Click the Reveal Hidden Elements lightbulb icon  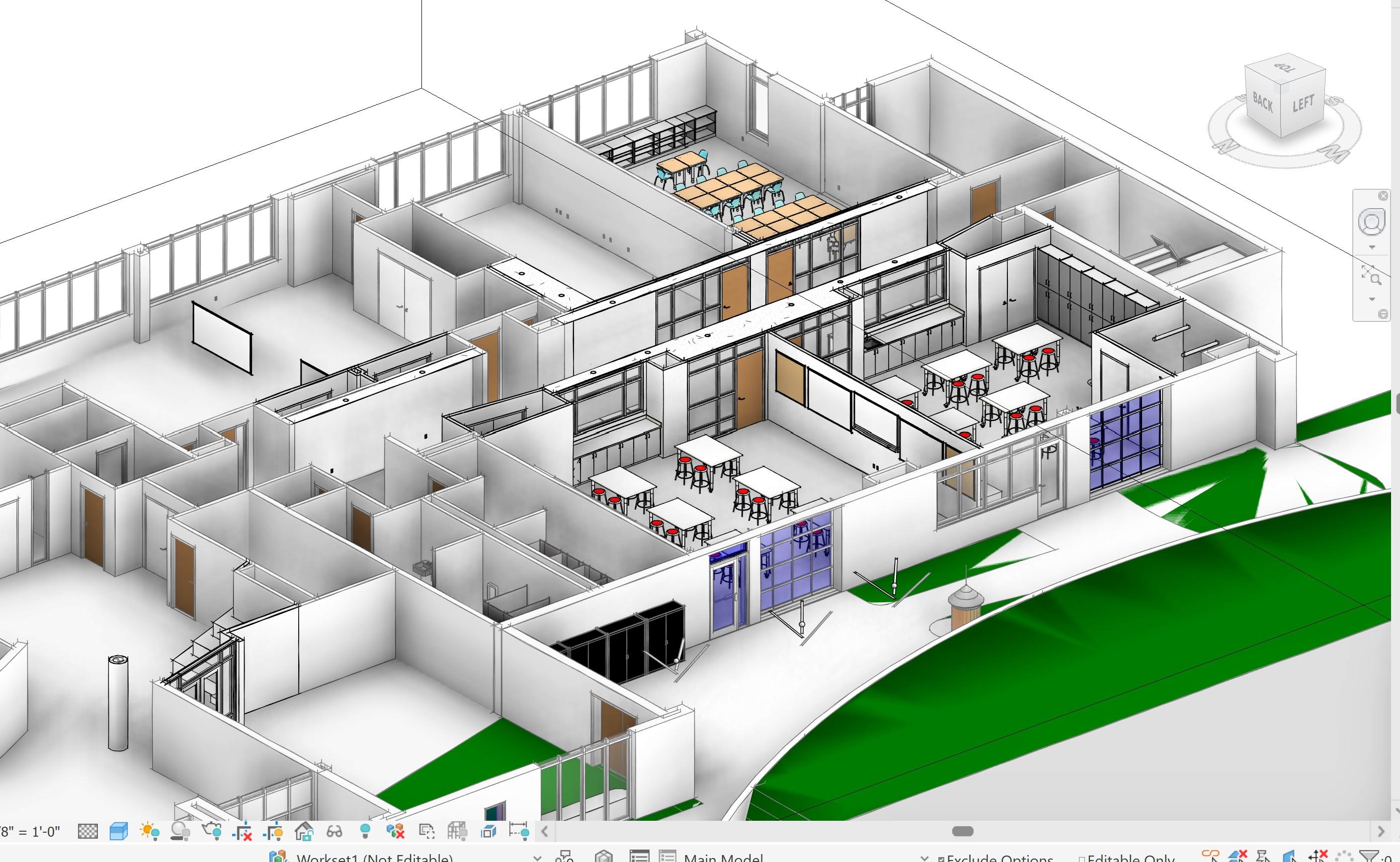[365, 831]
